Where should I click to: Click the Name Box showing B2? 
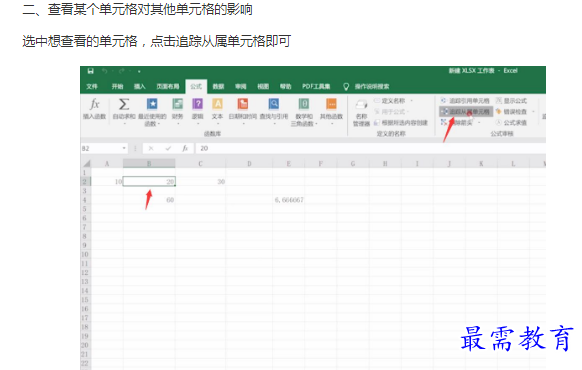[x=101, y=148]
